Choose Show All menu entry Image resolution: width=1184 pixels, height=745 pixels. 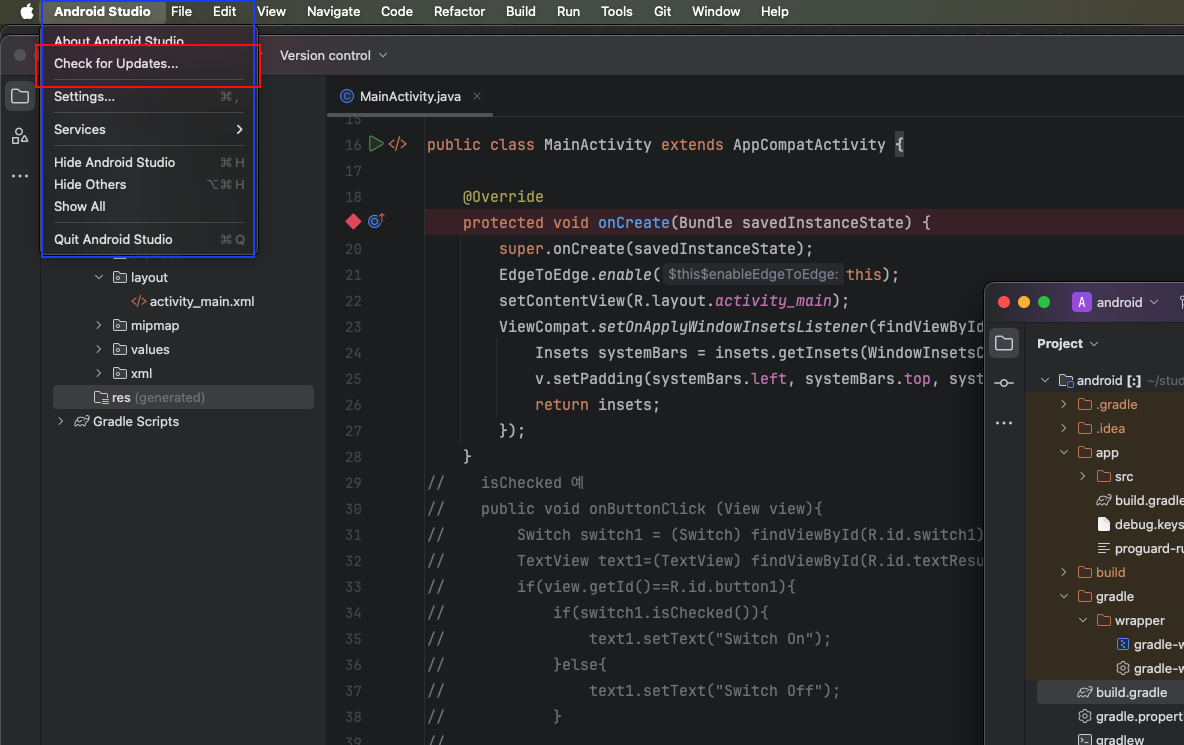(149, 206)
